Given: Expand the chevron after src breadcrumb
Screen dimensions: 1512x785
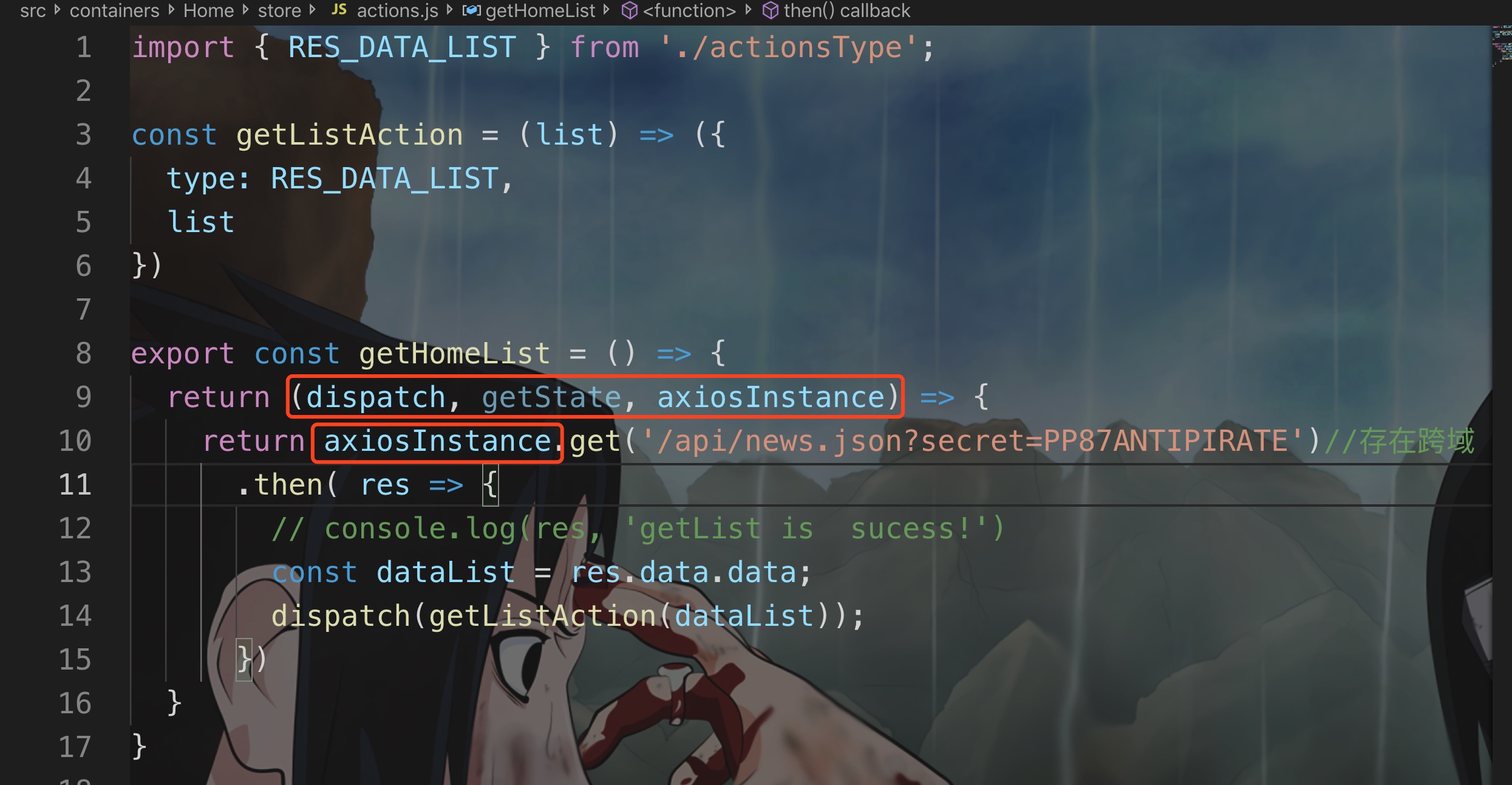Looking at the screenshot, I should [x=58, y=10].
